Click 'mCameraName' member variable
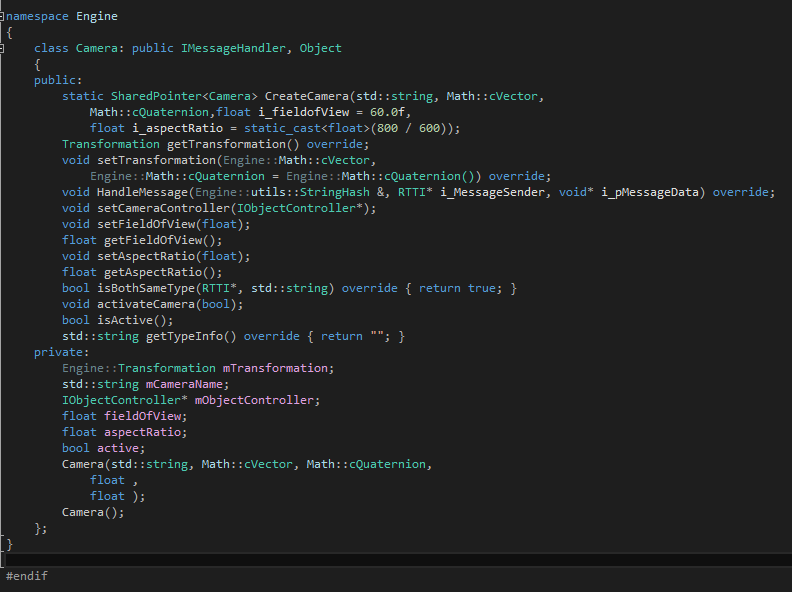792x592 pixels. click(x=184, y=384)
